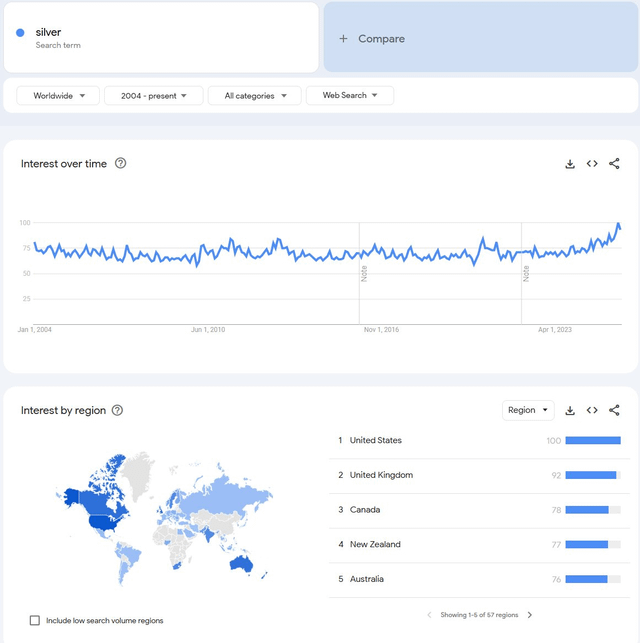Select United Kingdom in the region list
This screenshot has width=640, height=643.
point(381,475)
